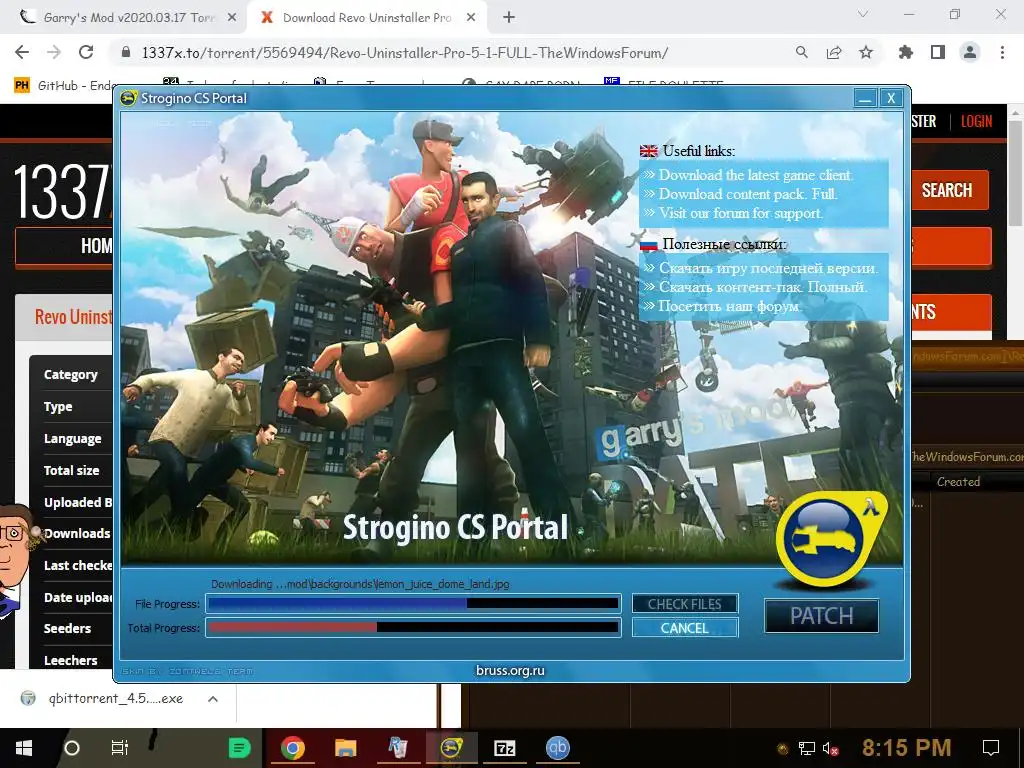Open Cortana search circle on taskbar

pos(72,748)
